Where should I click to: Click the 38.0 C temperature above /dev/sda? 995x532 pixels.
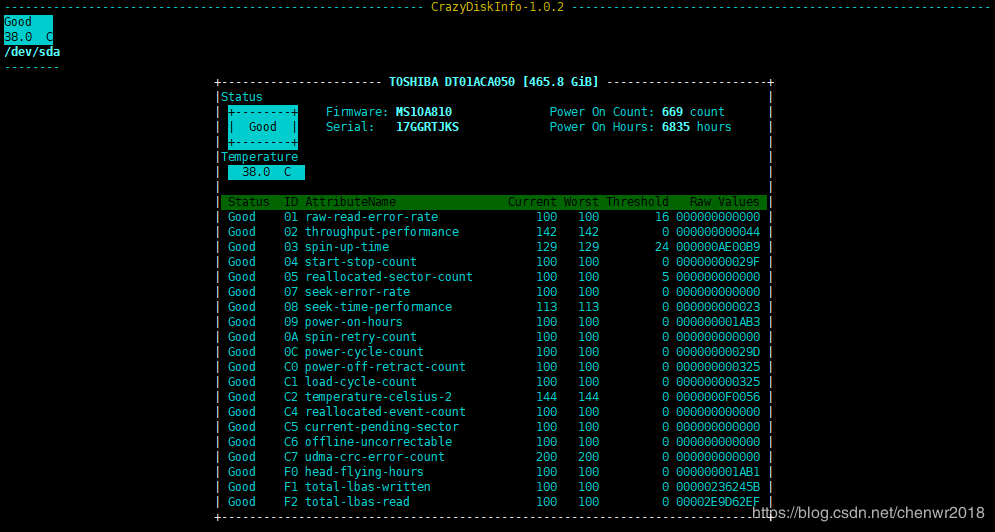click(x=29, y=37)
